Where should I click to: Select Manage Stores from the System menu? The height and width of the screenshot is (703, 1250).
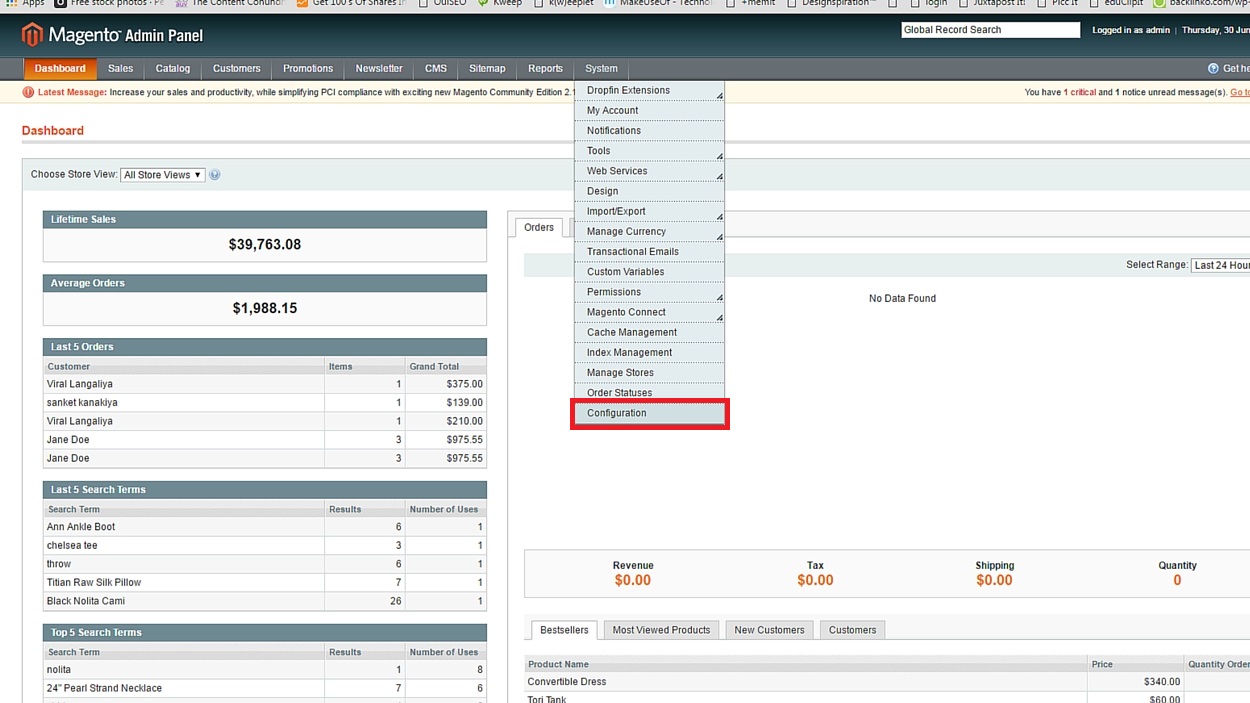point(649,373)
